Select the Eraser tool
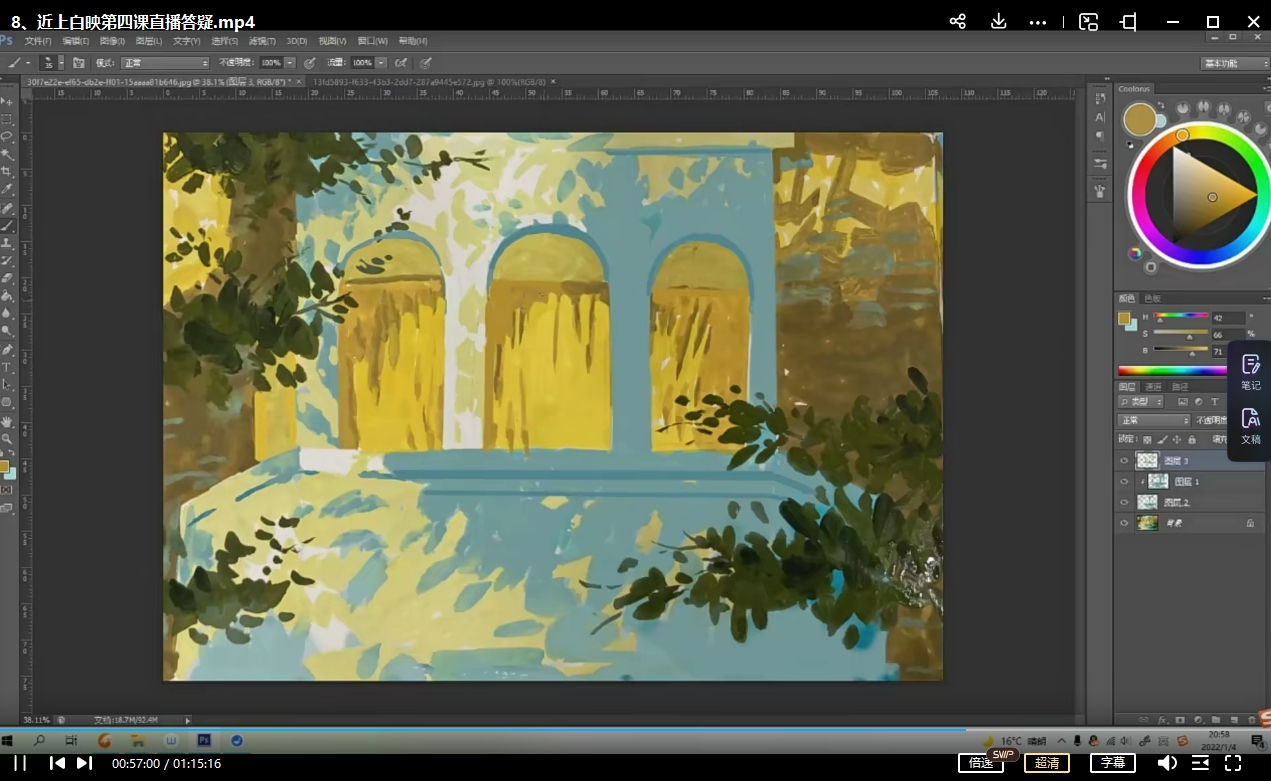The height and width of the screenshot is (781, 1271). tap(7, 278)
